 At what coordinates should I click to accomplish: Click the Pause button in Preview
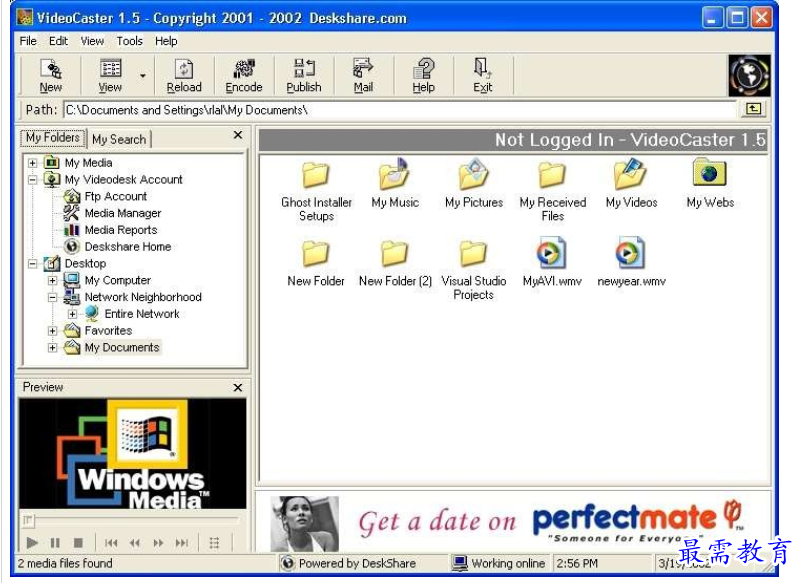pos(55,543)
